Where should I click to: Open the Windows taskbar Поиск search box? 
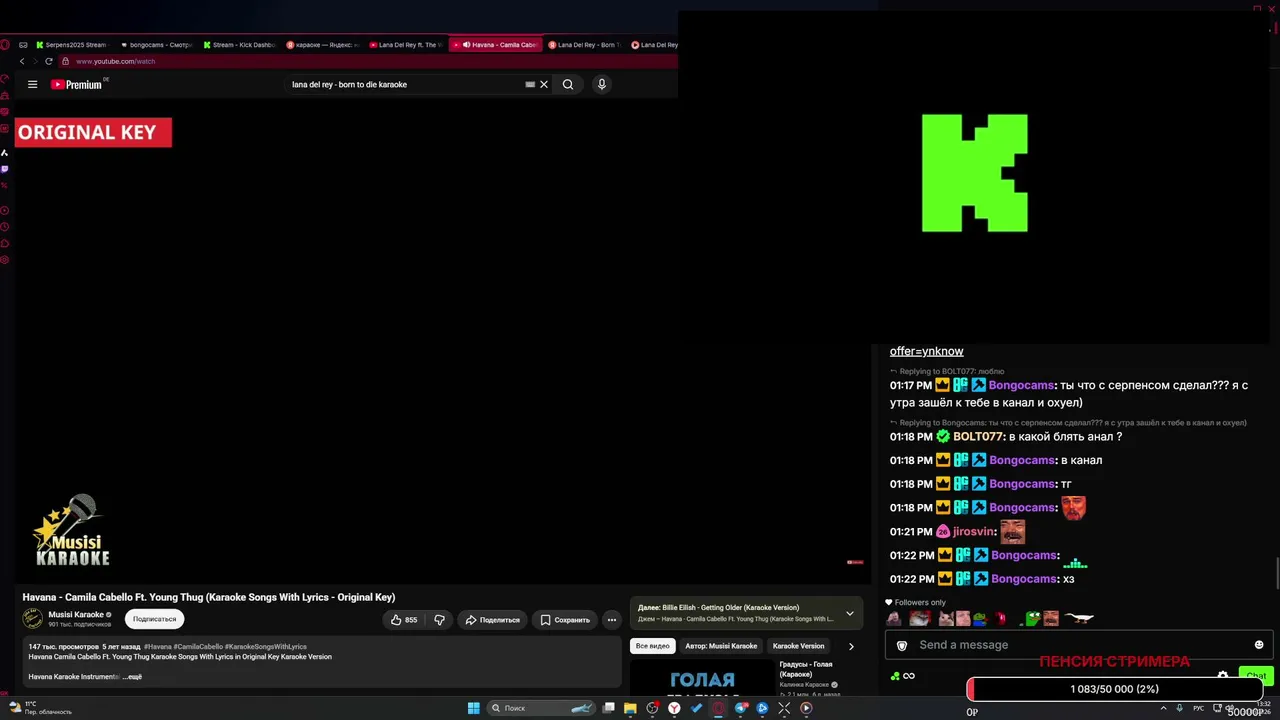tap(541, 708)
